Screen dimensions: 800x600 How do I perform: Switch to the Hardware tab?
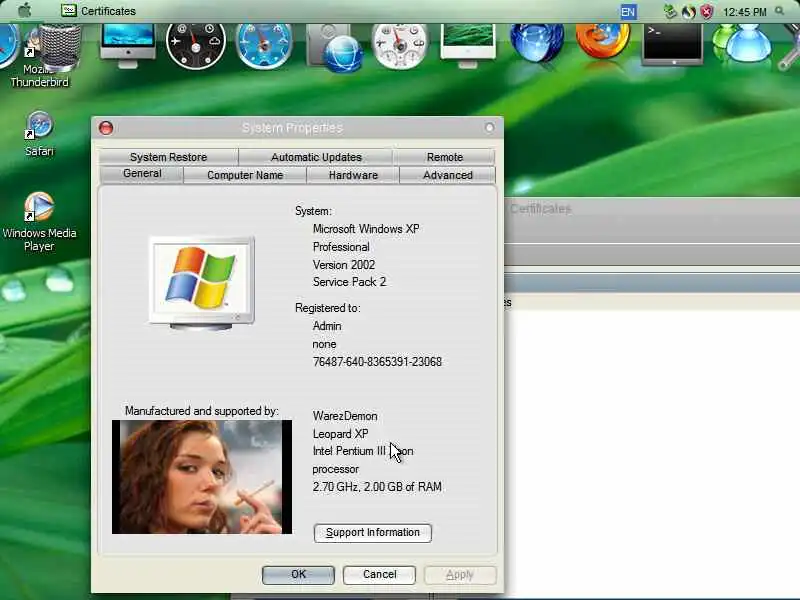point(353,175)
